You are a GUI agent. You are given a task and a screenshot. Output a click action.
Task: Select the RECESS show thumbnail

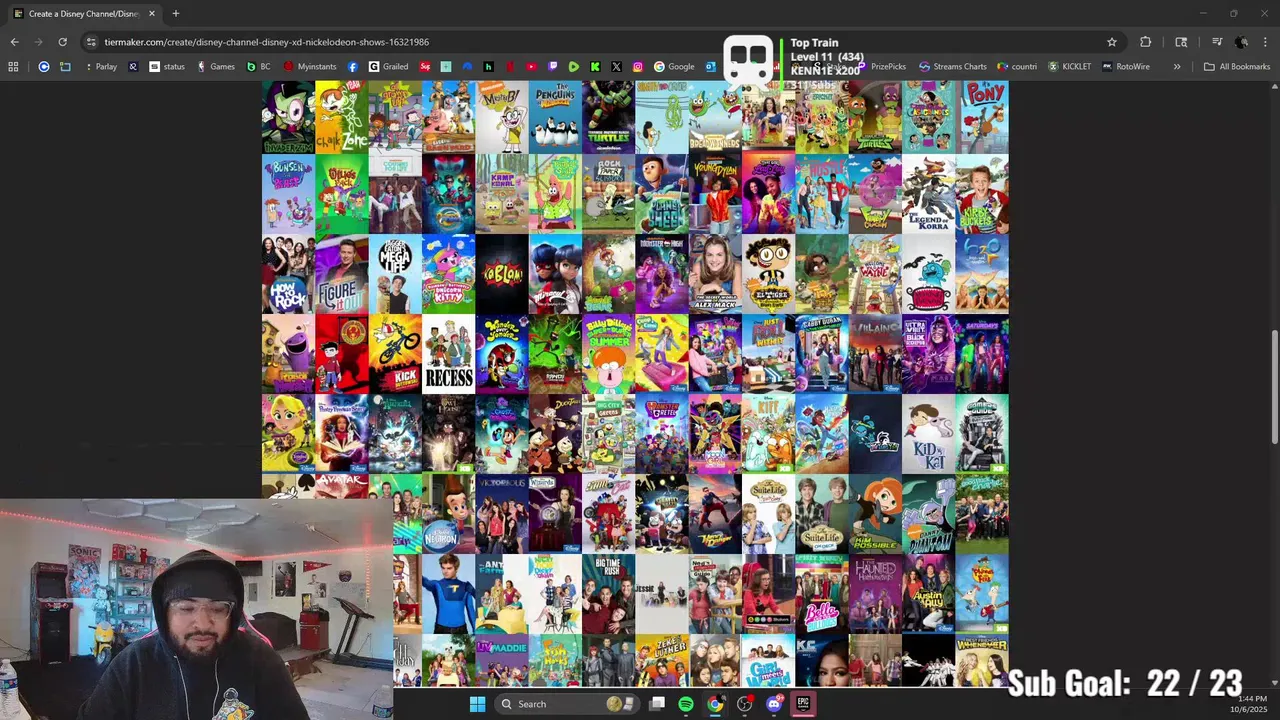[449, 354]
